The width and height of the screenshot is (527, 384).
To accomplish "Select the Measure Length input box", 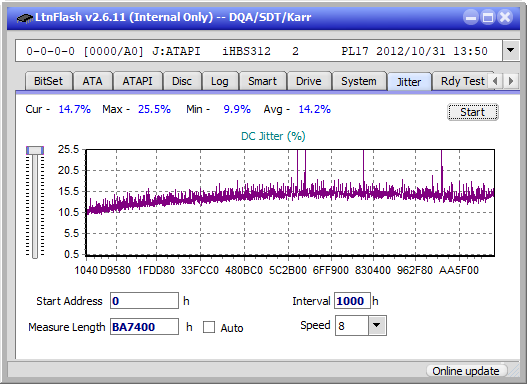I will (145, 327).
